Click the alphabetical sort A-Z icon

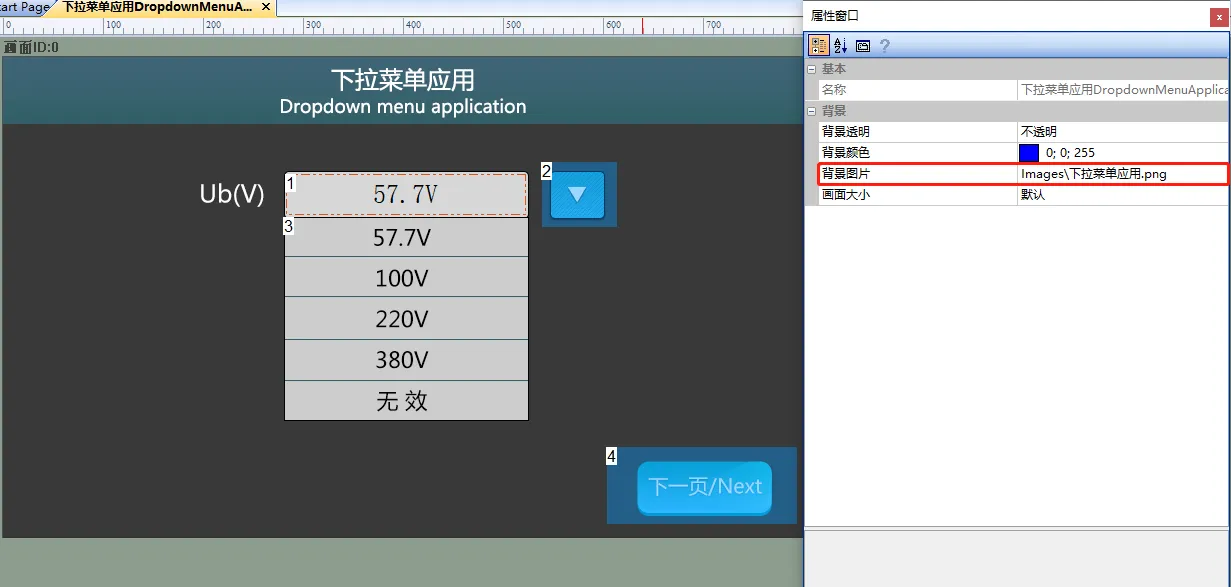click(840, 45)
